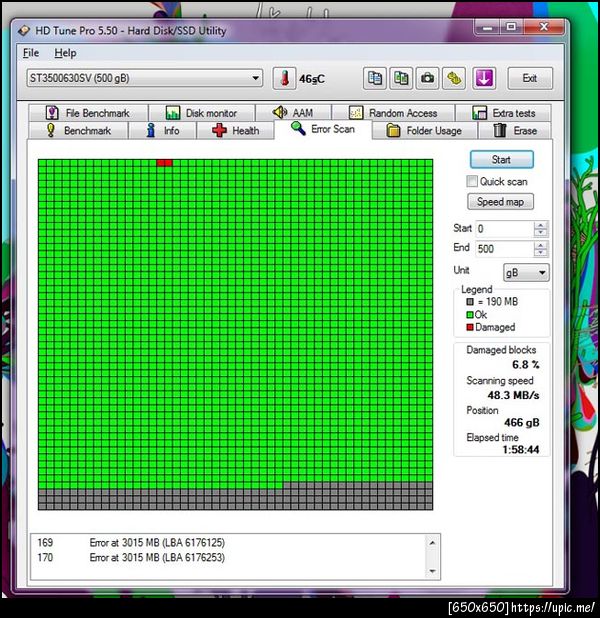
Task: Switch to the Random Access tab
Action: [393, 113]
